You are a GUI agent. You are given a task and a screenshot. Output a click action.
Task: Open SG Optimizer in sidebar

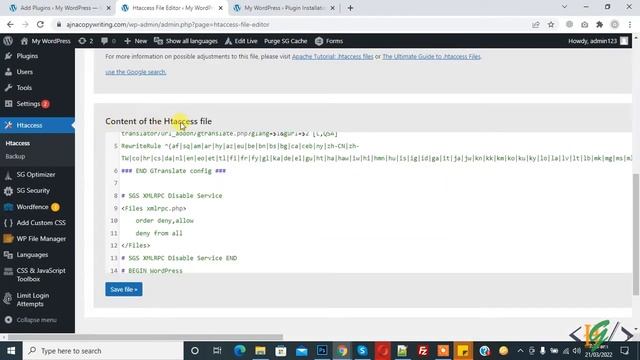point(37,175)
